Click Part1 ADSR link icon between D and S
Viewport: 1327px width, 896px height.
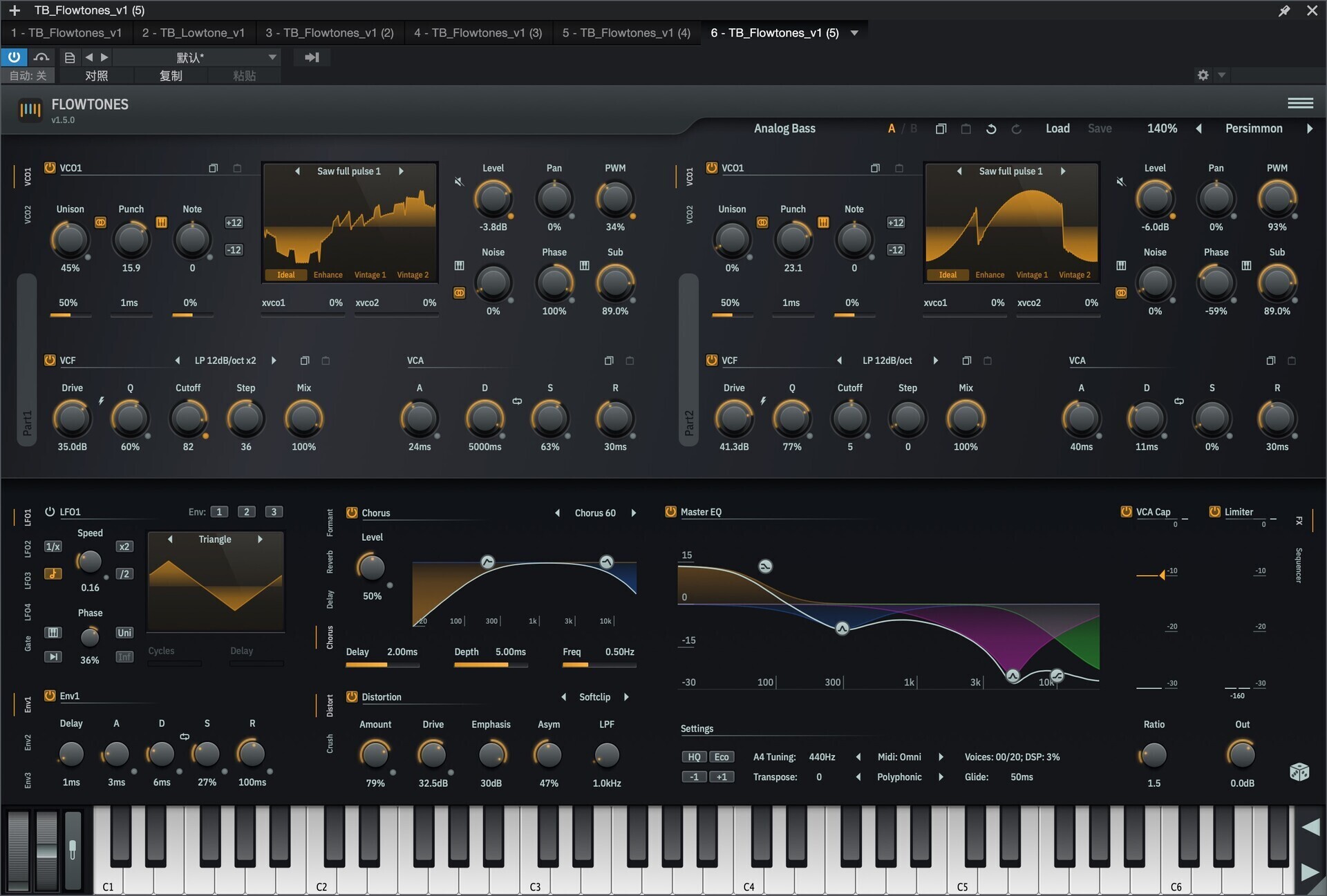click(x=517, y=401)
